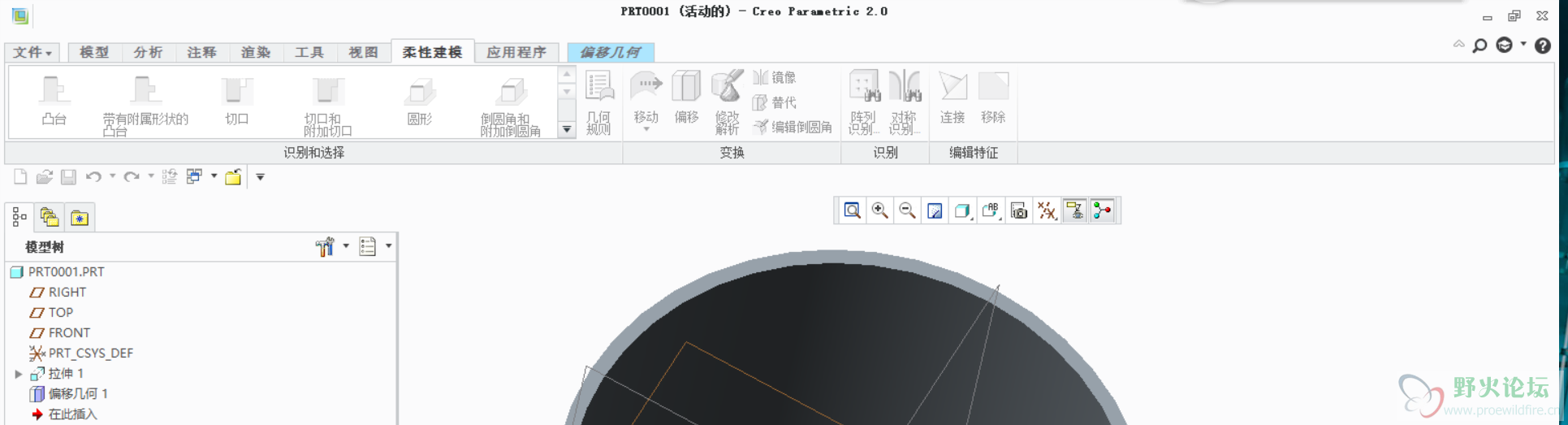
Task: Click the command search magnifier icon
Action: [1479, 46]
